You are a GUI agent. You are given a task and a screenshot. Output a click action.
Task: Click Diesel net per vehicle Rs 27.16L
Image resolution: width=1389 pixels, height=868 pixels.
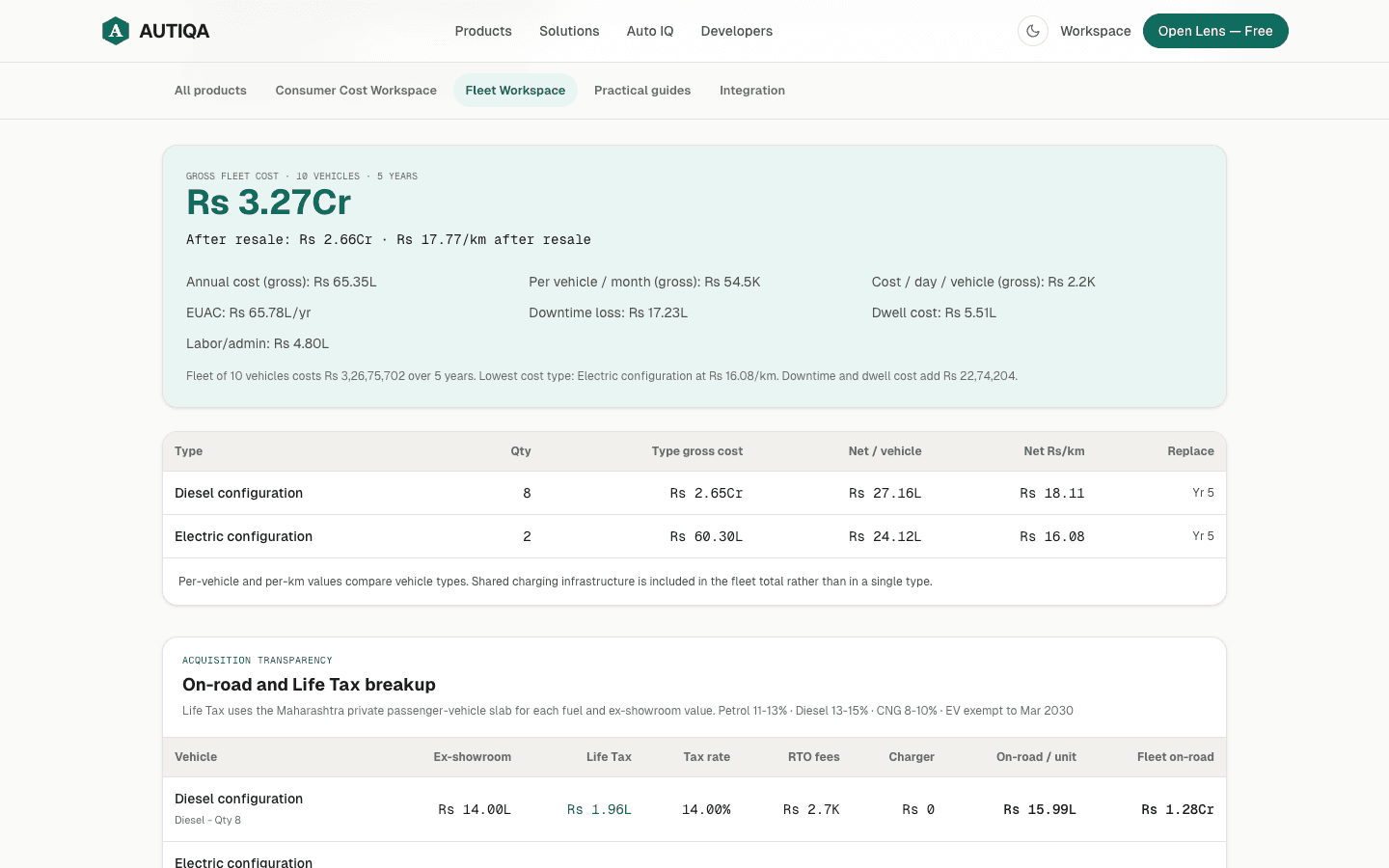(885, 493)
